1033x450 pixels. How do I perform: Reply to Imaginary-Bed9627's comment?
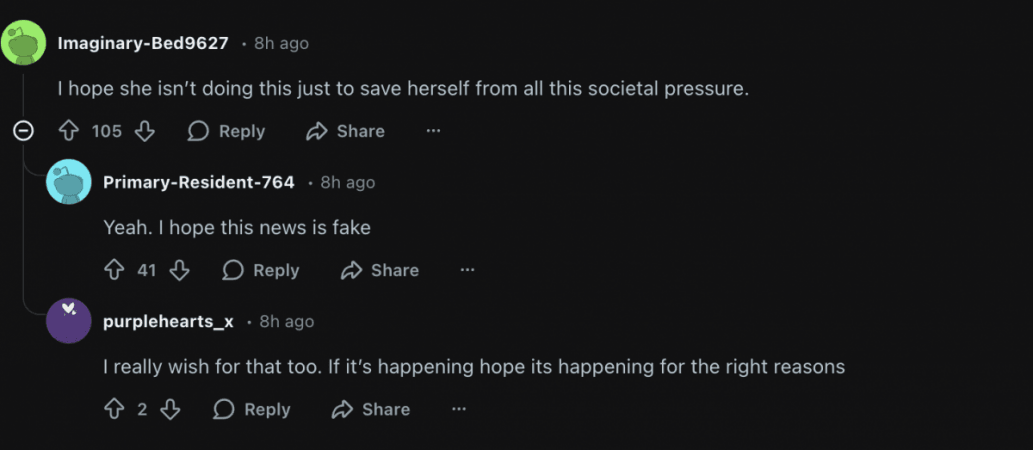[x=227, y=131]
